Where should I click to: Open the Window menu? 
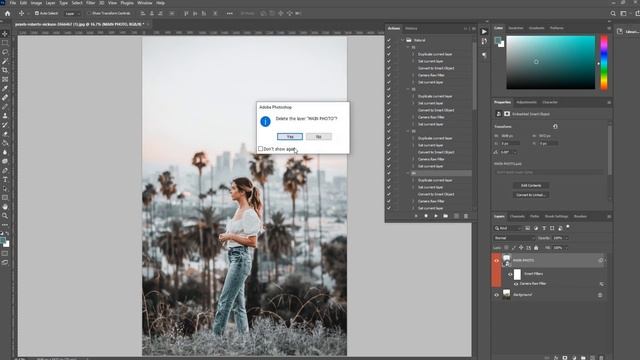coord(144,3)
